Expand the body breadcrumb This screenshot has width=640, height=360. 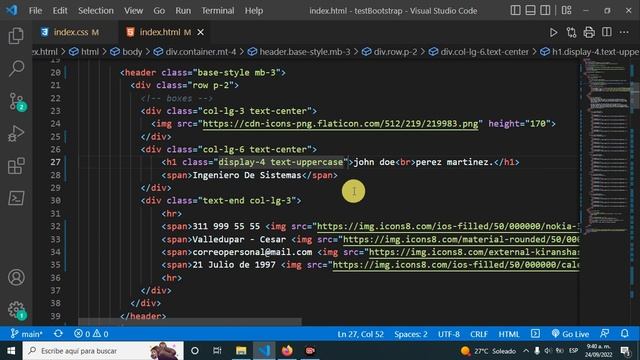(x=127, y=52)
